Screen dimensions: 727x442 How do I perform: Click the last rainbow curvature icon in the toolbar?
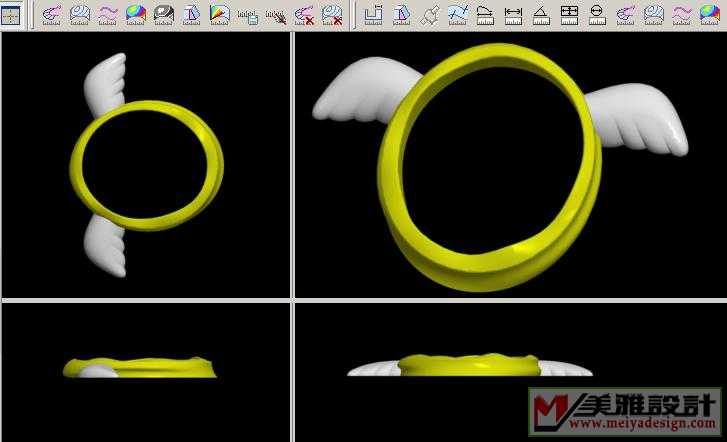tap(709, 15)
